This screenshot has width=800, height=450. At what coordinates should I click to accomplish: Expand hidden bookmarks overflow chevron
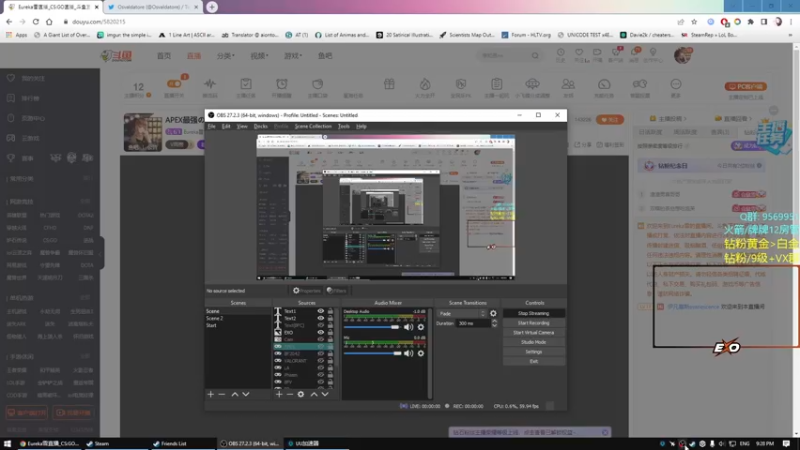(790, 35)
